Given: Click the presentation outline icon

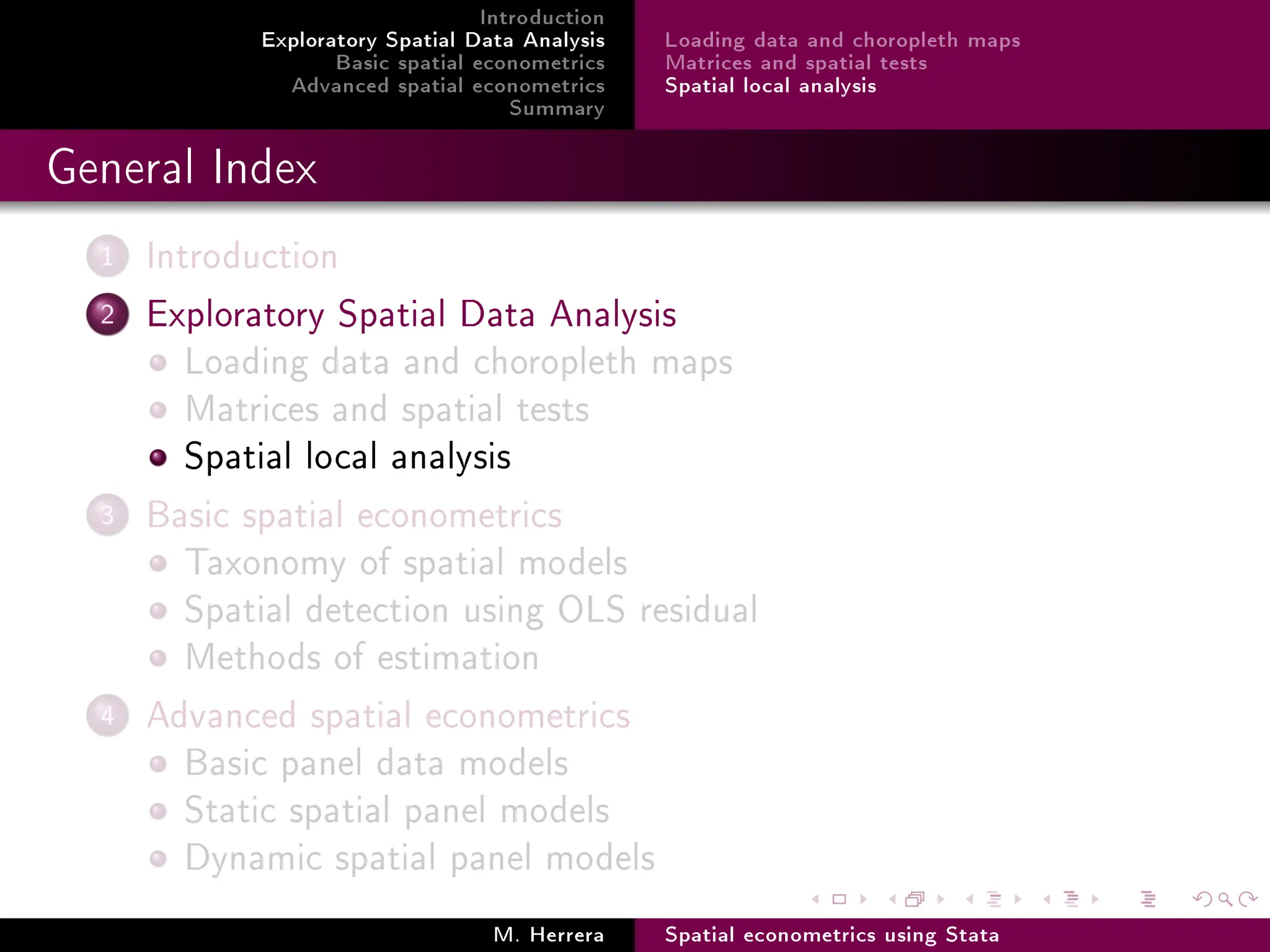Looking at the screenshot, I should [x=1148, y=899].
